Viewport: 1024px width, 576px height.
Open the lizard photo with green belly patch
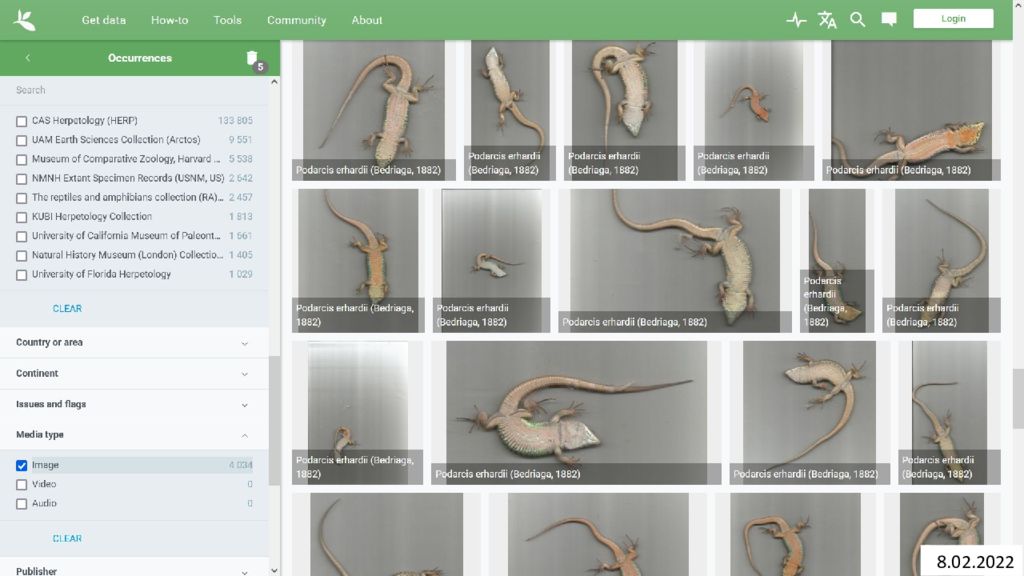(576, 413)
